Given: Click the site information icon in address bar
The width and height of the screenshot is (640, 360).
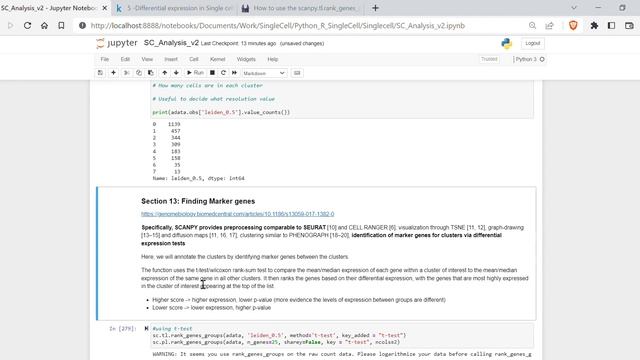Looking at the screenshot, I should [x=82, y=25].
